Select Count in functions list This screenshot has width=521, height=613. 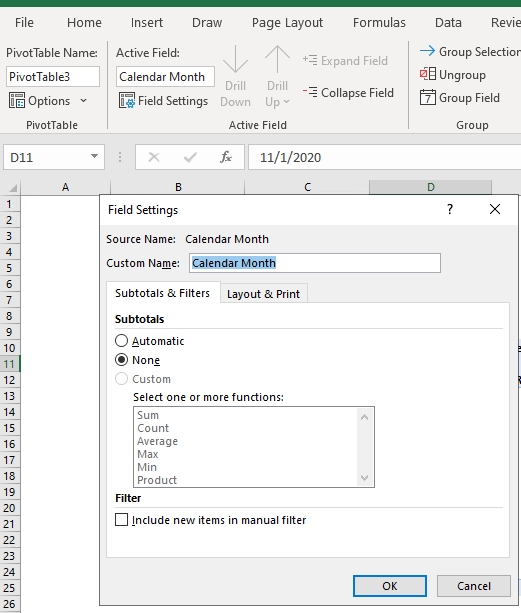(153, 428)
